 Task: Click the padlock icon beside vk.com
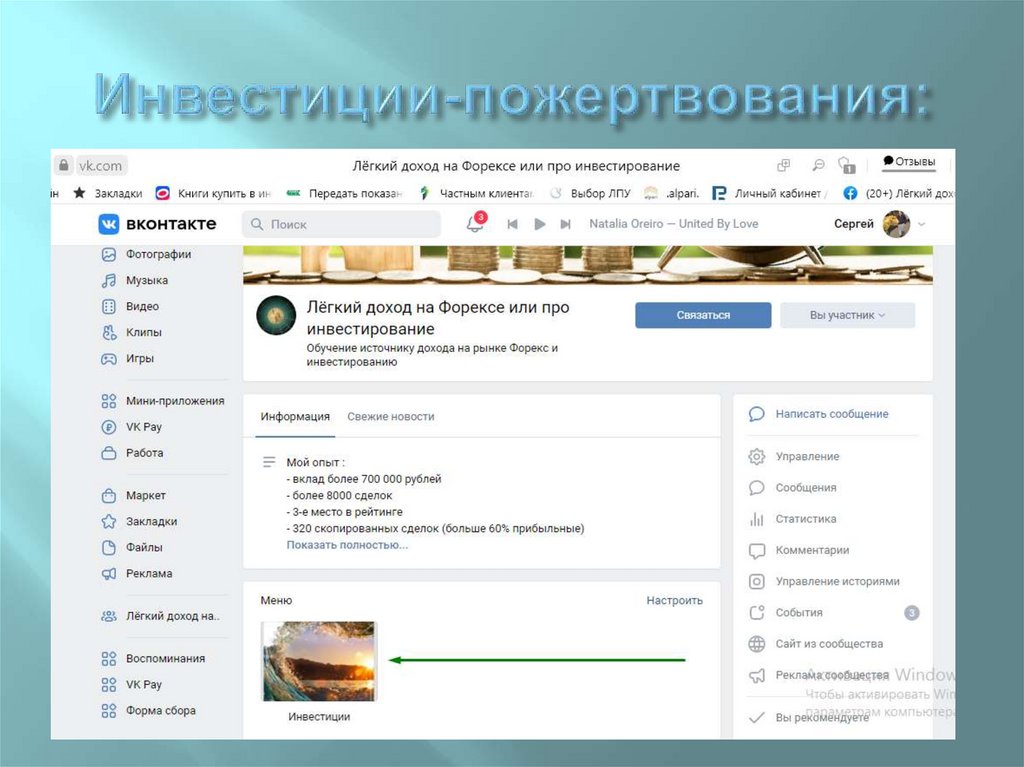coord(63,165)
